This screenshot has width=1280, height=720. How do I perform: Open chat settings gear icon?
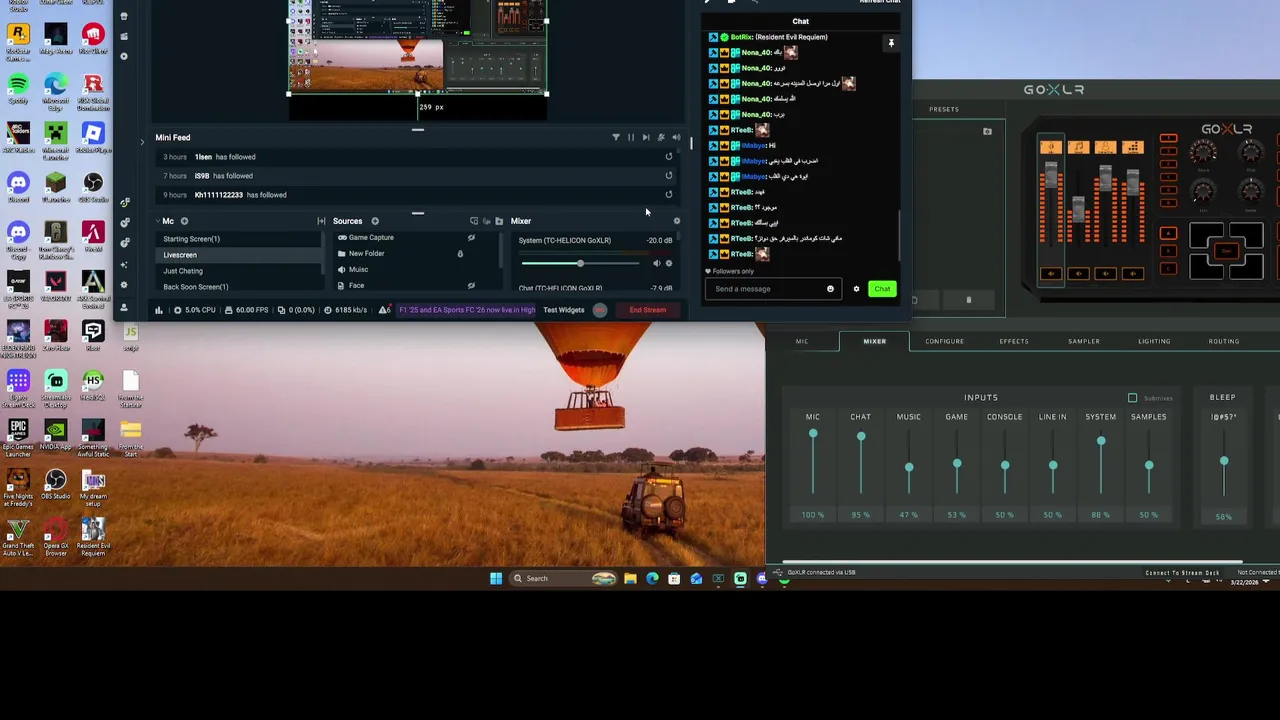point(856,289)
